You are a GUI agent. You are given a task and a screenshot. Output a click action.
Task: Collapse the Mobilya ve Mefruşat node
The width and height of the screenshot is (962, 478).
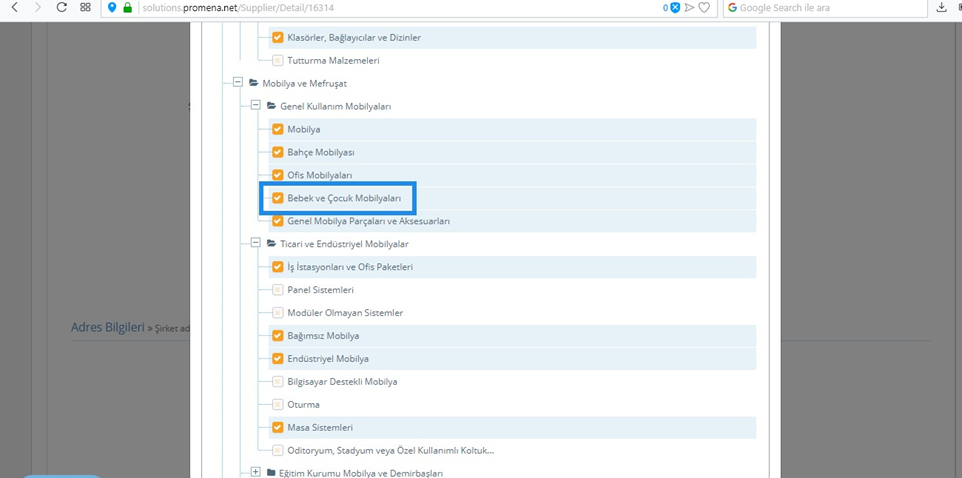(238, 82)
